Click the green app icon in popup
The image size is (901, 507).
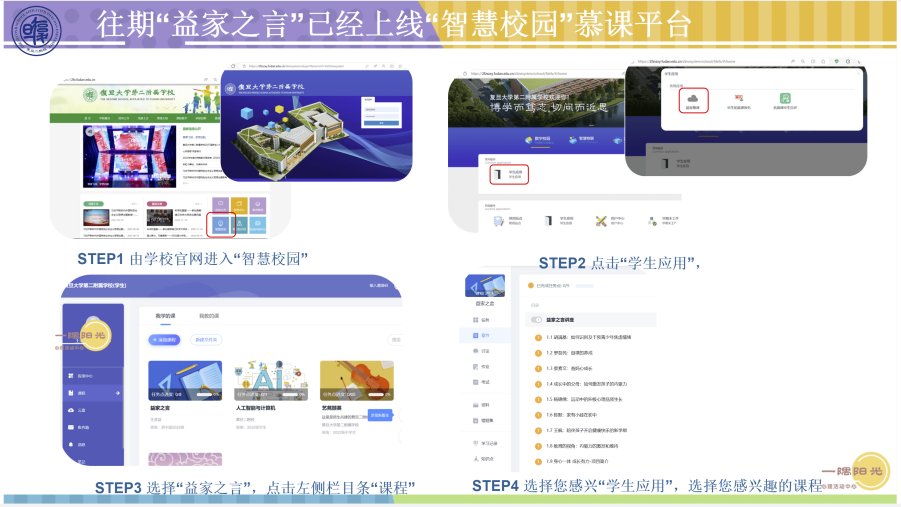(786, 99)
